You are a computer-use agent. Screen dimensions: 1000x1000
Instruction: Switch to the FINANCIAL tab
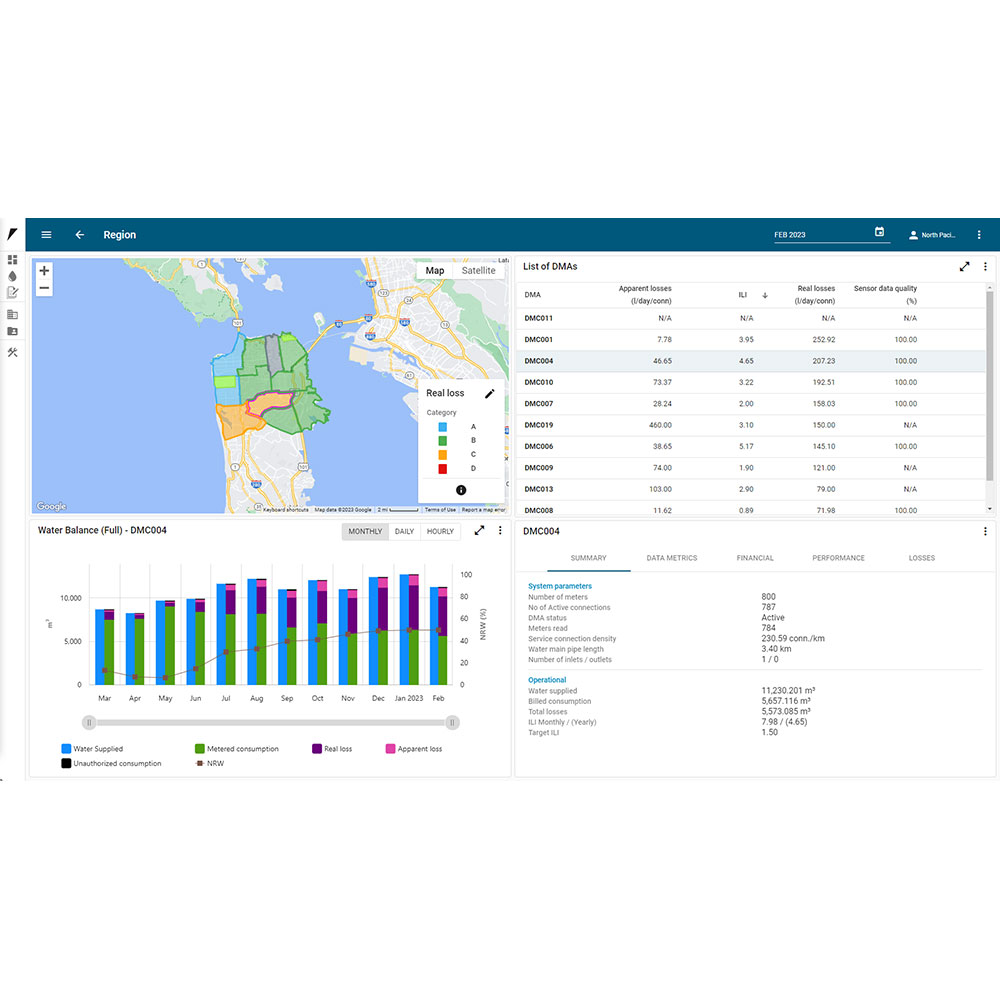[755, 558]
